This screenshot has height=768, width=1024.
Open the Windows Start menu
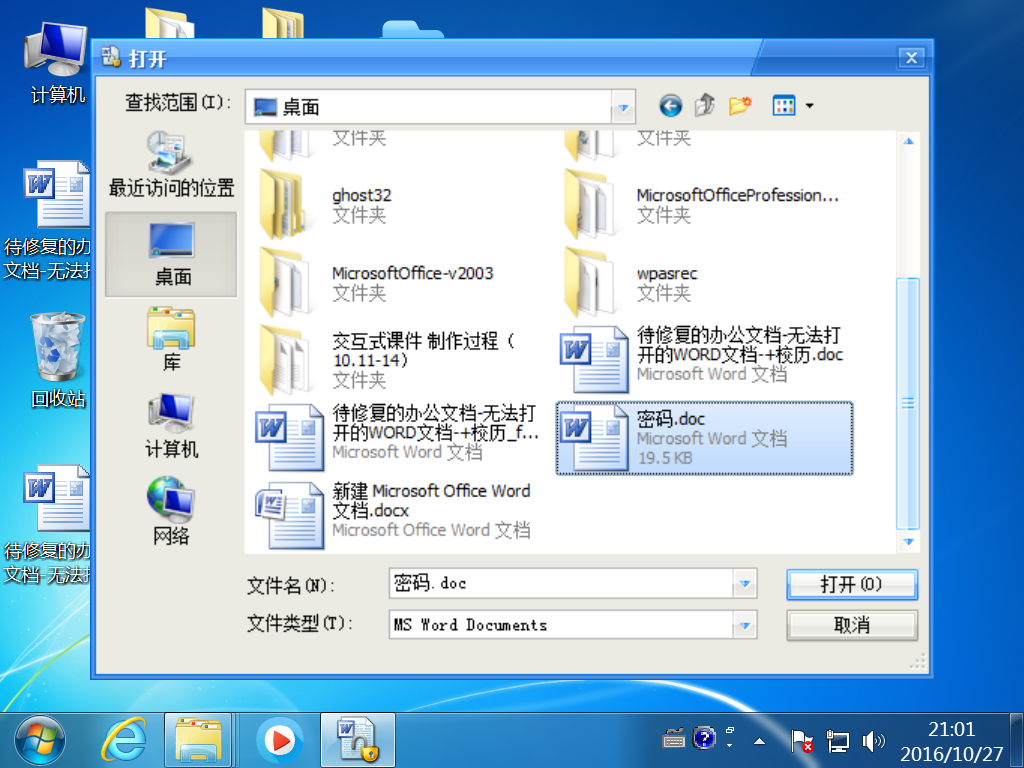click(40, 741)
